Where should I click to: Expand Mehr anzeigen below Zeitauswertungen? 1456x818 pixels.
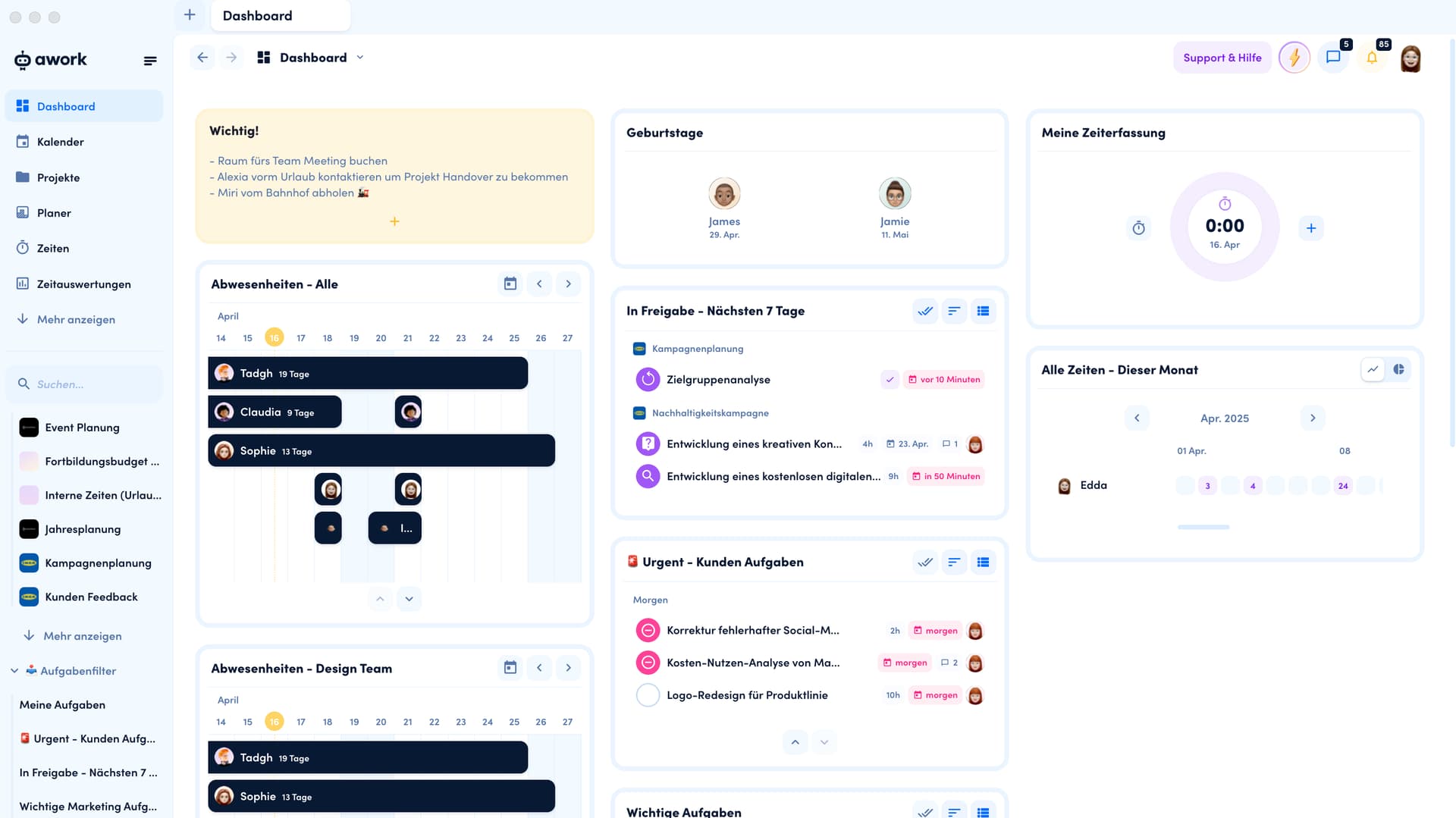click(x=76, y=319)
